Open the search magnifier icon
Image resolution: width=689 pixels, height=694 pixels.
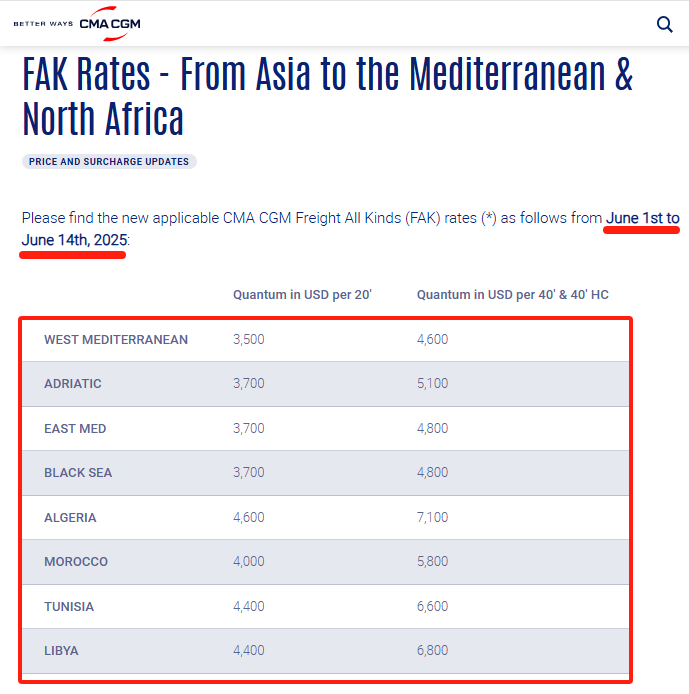(664, 24)
